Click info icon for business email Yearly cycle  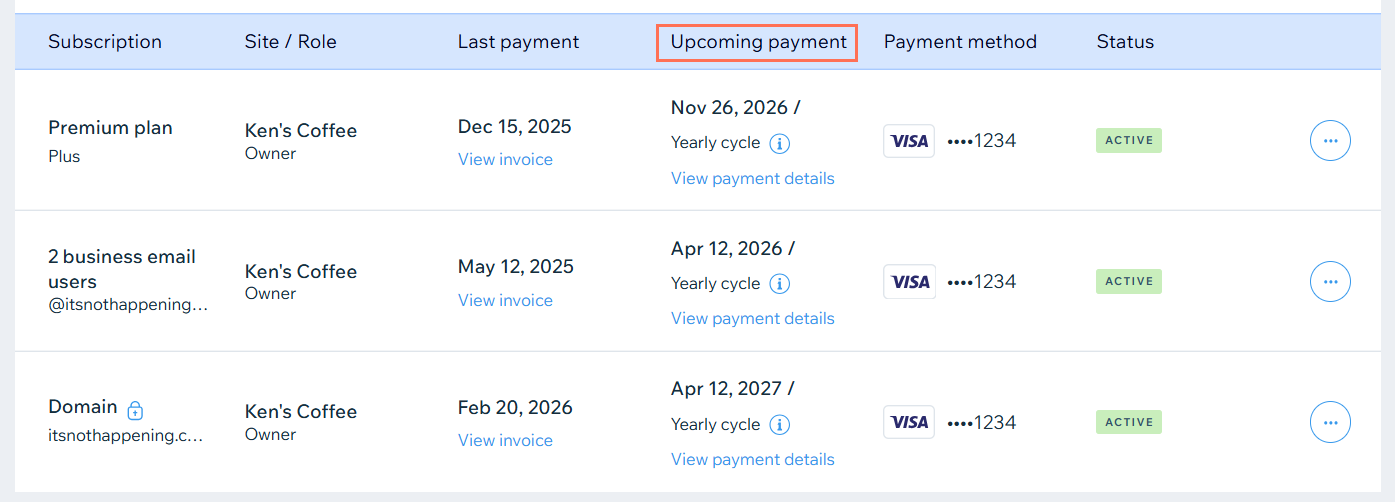(x=780, y=284)
